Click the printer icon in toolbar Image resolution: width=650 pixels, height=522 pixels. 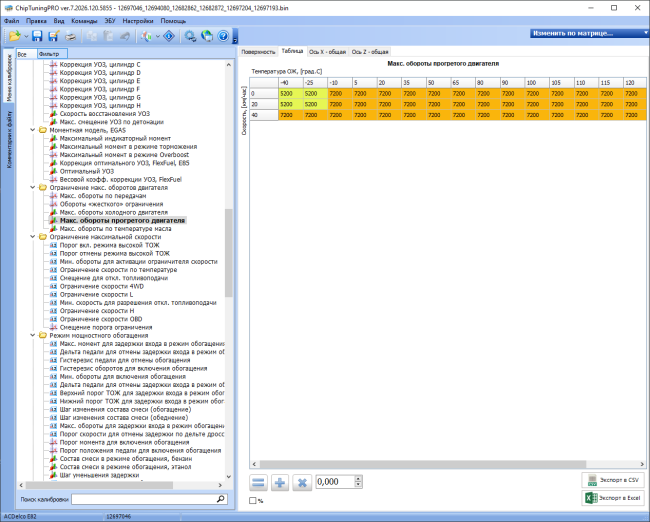pyautogui.click(x=70, y=36)
